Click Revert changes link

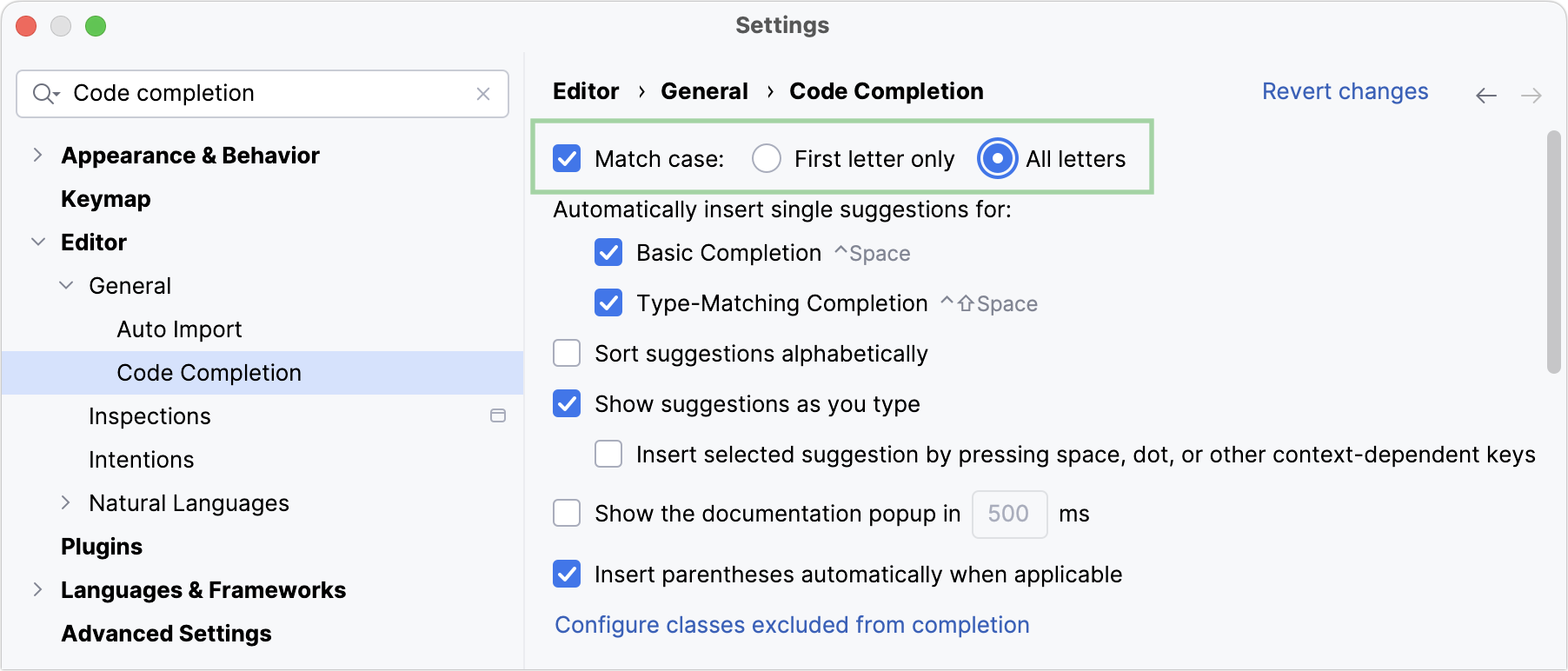(1345, 91)
